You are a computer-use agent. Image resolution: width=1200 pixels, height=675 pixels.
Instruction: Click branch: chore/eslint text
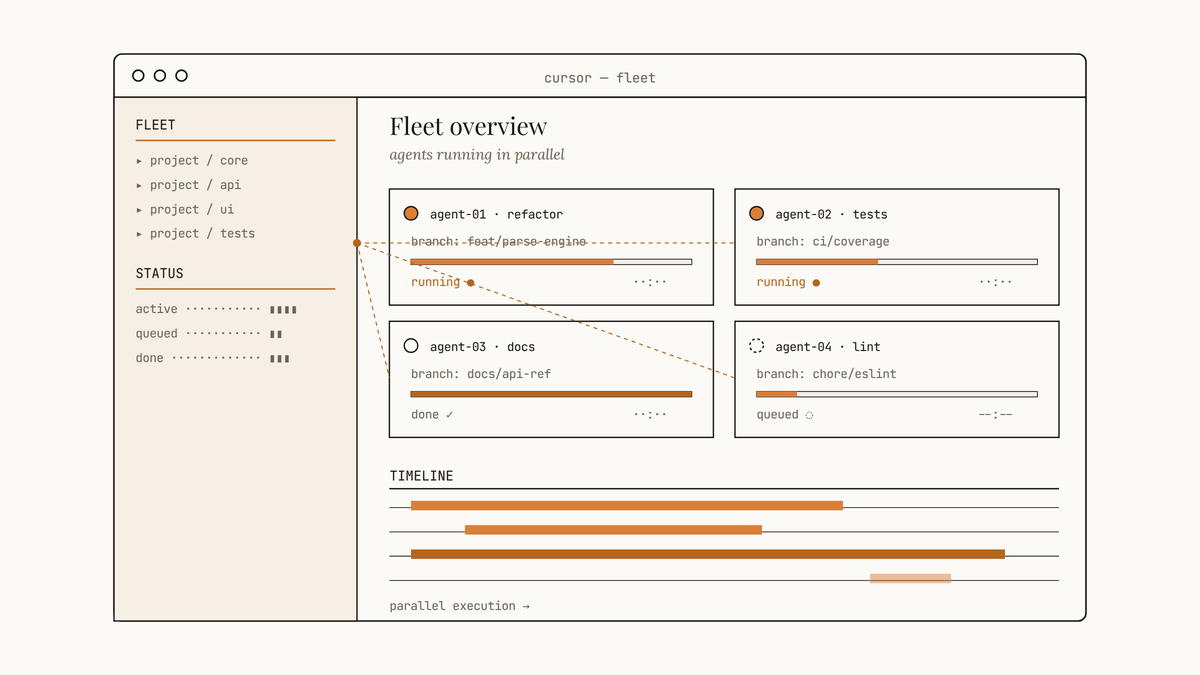[x=827, y=374]
